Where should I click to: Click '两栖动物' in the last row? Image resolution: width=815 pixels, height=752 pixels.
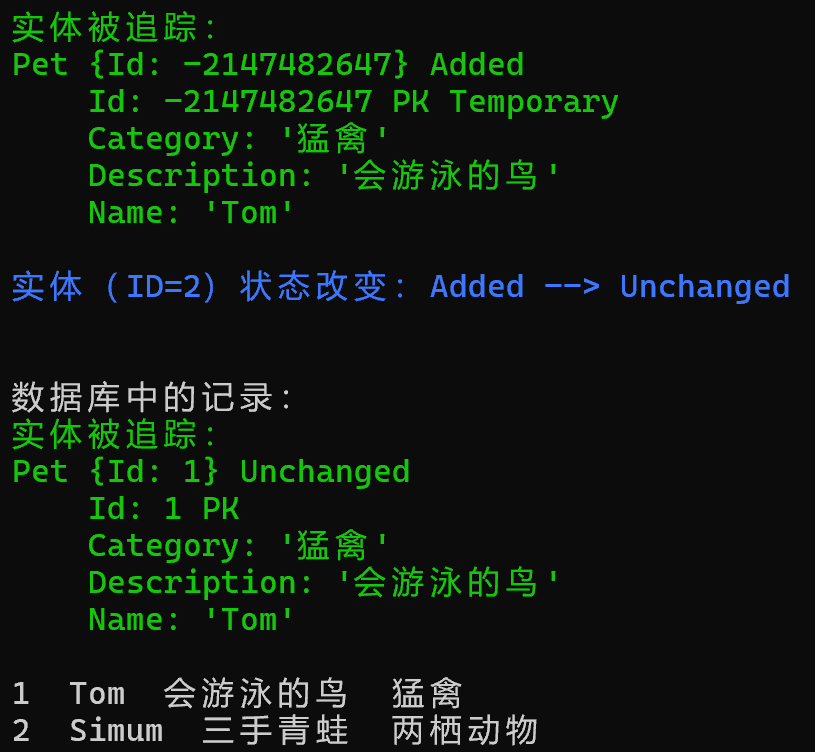click(465, 731)
